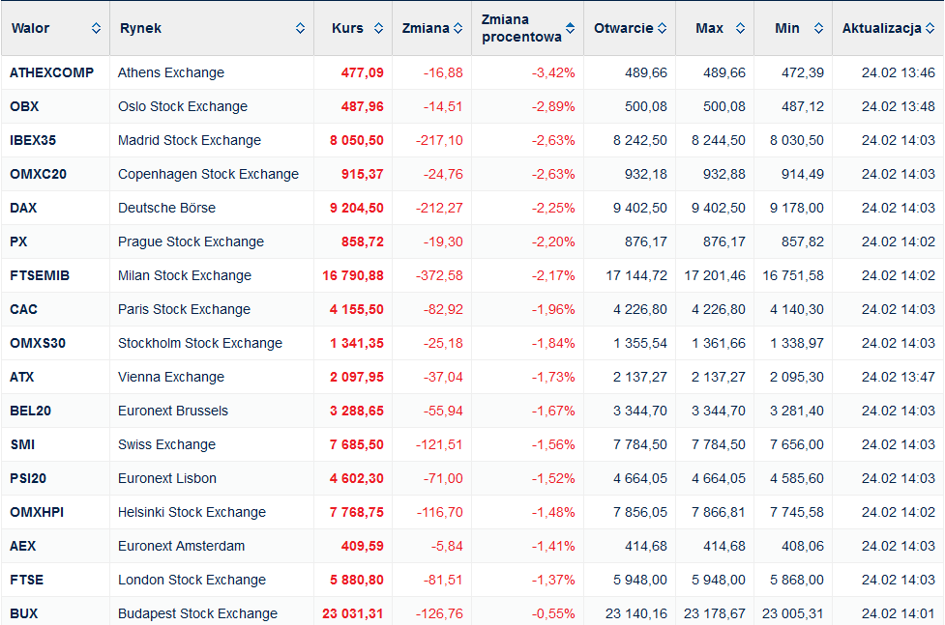
Task: Open the OMXHPI index link
Action: click(37, 511)
